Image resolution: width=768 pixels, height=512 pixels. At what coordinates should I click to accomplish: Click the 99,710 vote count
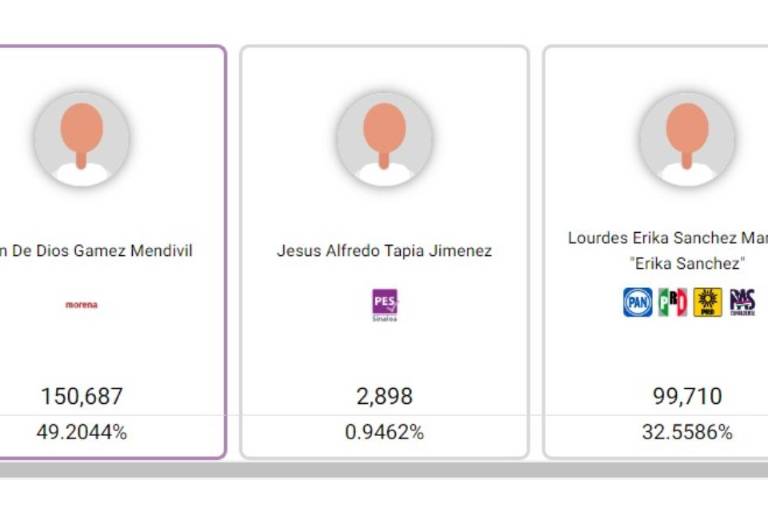(686, 396)
